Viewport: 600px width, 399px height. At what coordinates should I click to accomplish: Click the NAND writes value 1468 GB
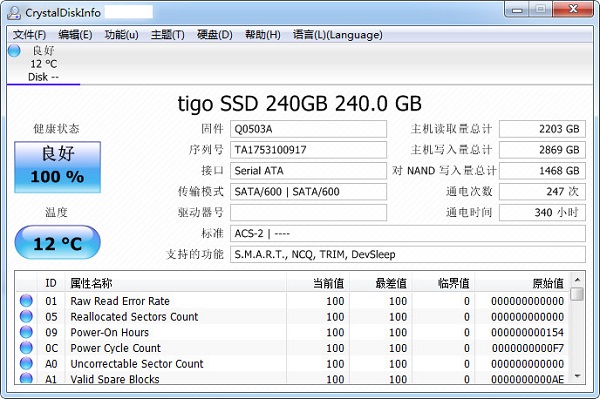(542, 171)
